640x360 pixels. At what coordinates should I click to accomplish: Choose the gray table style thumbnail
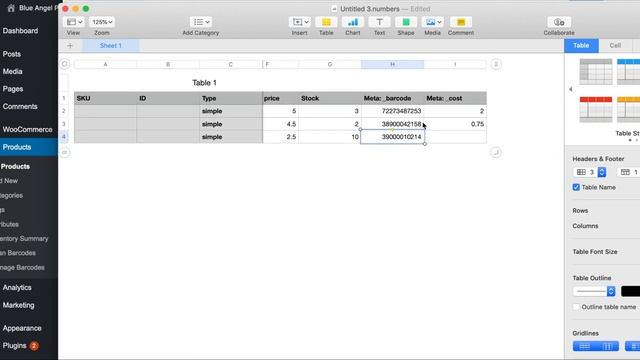pyautogui.click(x=596, y=72)
